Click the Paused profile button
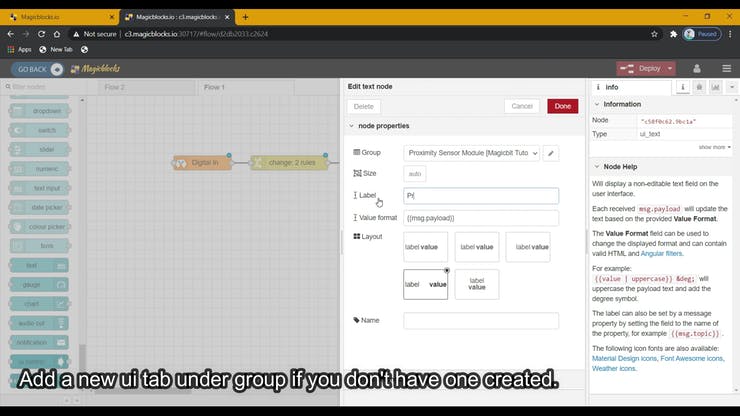This screenshot has width=740, height=416. pos(702,34)
